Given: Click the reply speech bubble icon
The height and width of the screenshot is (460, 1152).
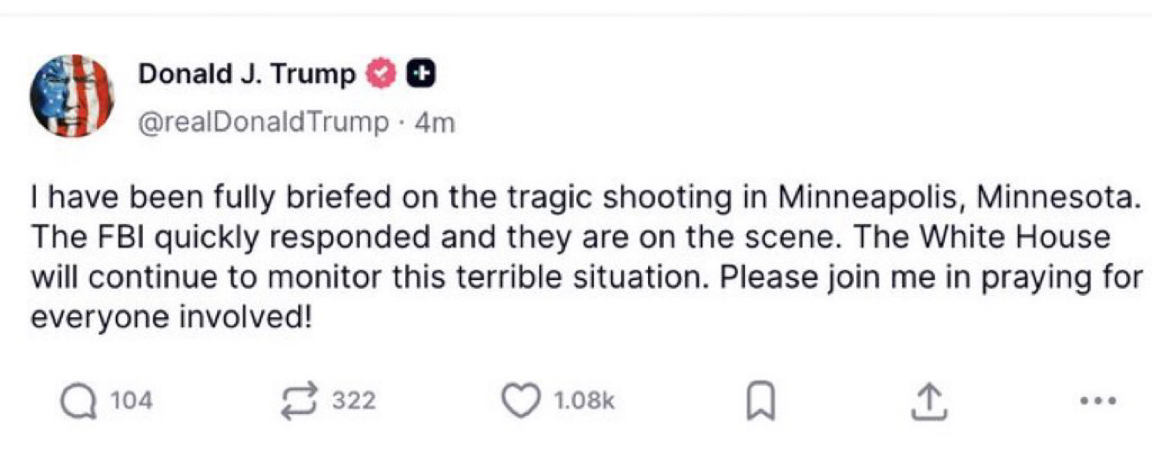Looking at the screenshot, I should (76, 401).
